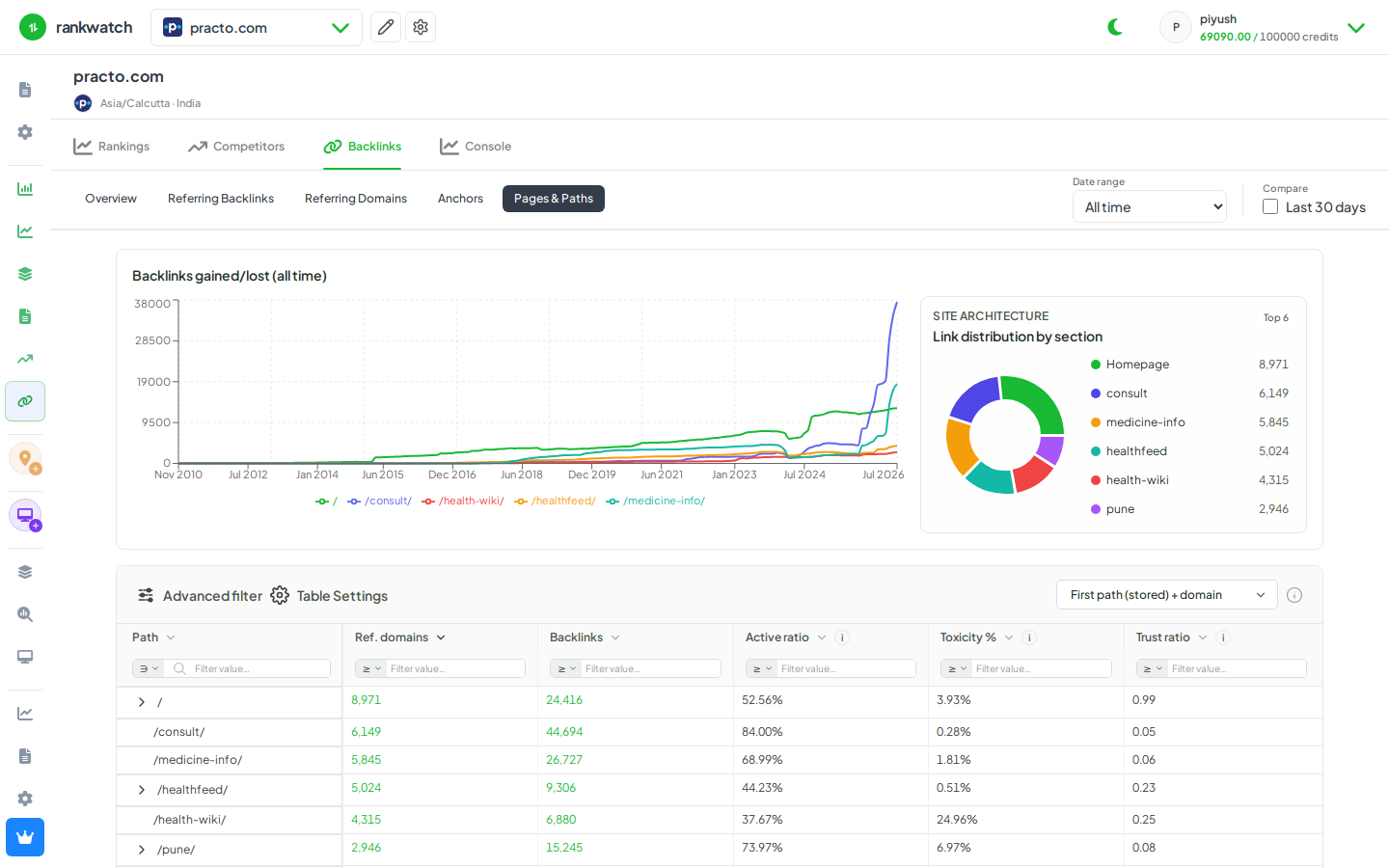Open operator dropdown in Toxicity % filter
Viewport: 1389px width, 868px height.
point(957,668)
